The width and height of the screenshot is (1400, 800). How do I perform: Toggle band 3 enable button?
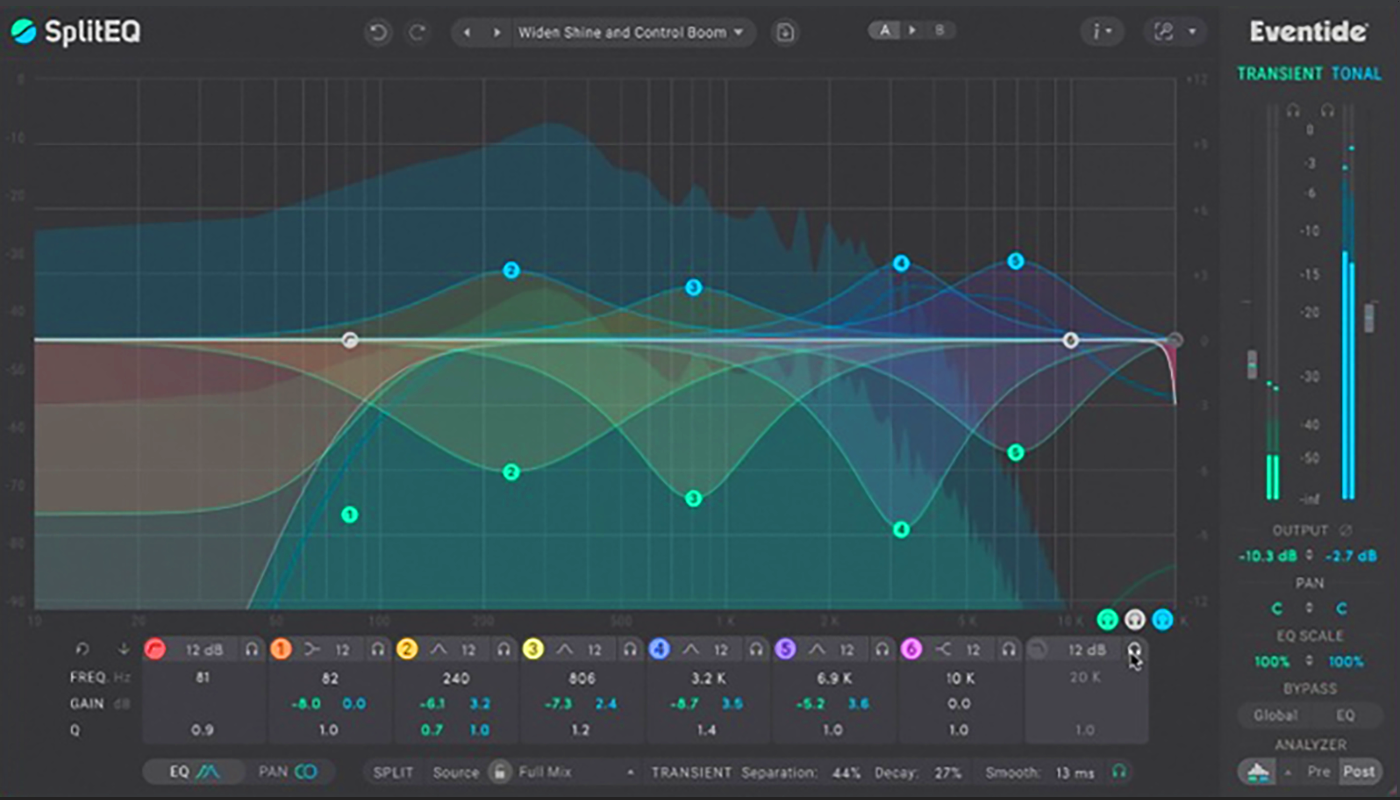point(533,650)
